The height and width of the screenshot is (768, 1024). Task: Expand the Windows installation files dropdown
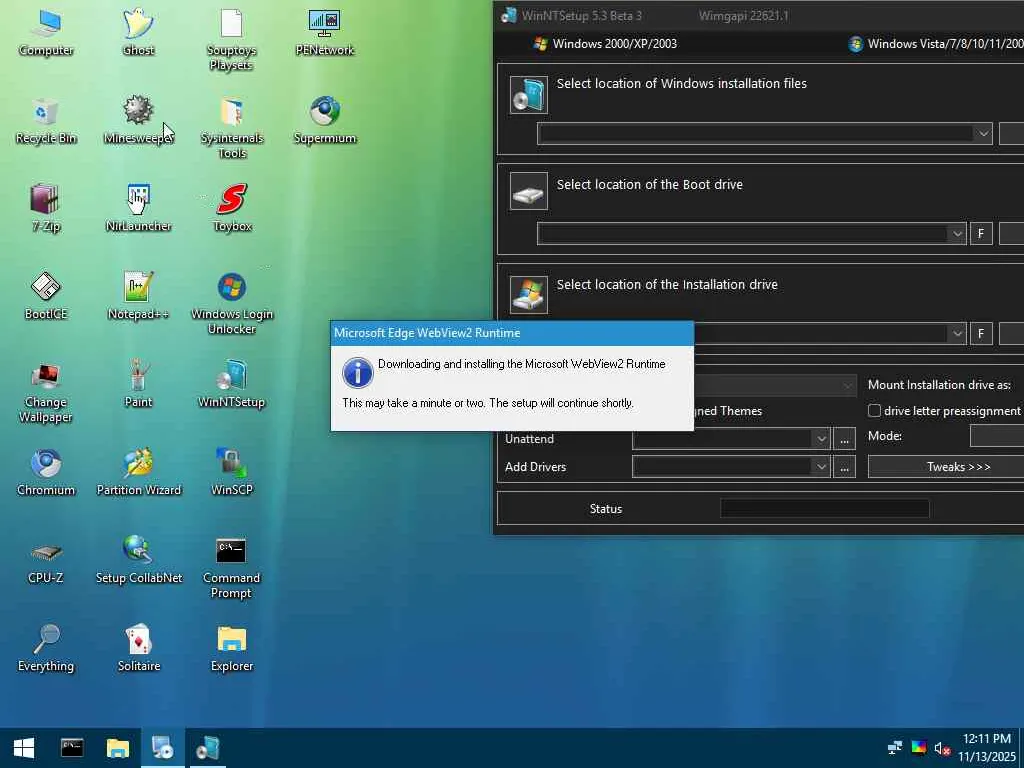click(x=983, y=134)
